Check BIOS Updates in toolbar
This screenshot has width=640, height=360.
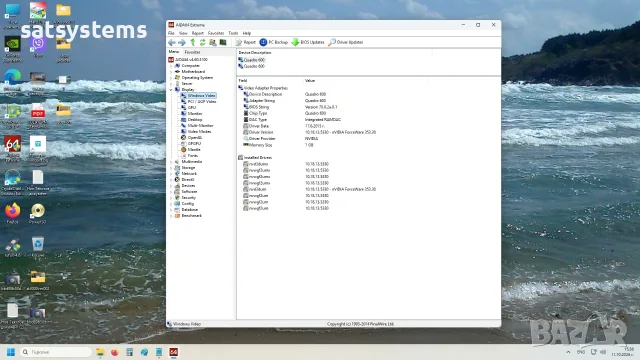click(308, 42)
